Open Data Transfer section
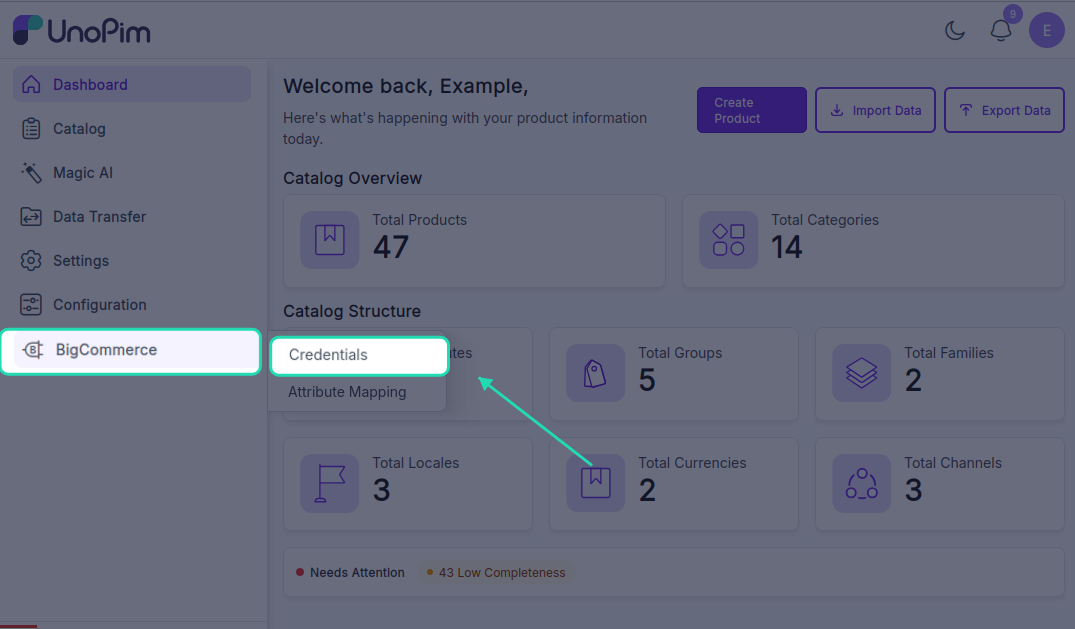Screen dimensions: 1075x629 (x=132, y=217)
